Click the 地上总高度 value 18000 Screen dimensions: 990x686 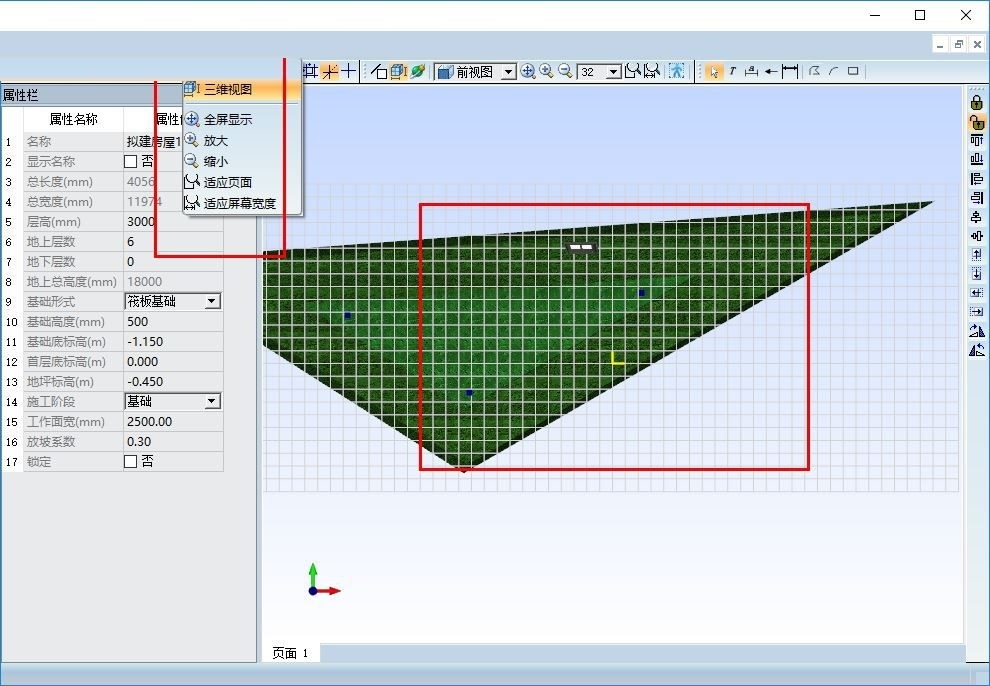pos(173,282)
